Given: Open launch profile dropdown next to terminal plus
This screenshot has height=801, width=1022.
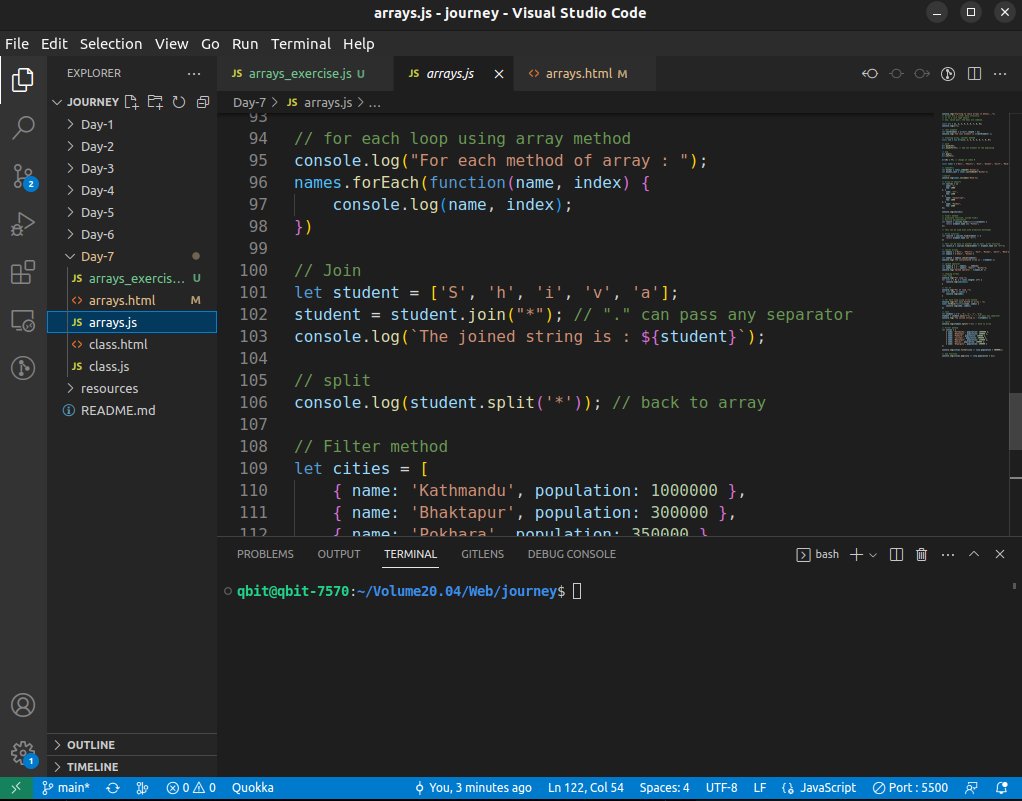Looking at the screenshot, I should [873, 555].
